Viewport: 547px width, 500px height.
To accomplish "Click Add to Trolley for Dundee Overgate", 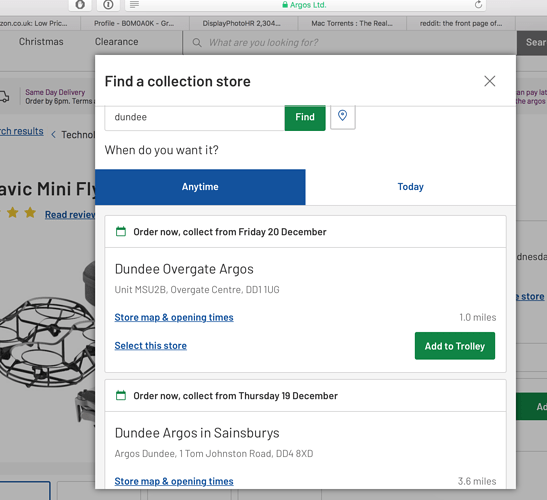I will coord(455,346).
